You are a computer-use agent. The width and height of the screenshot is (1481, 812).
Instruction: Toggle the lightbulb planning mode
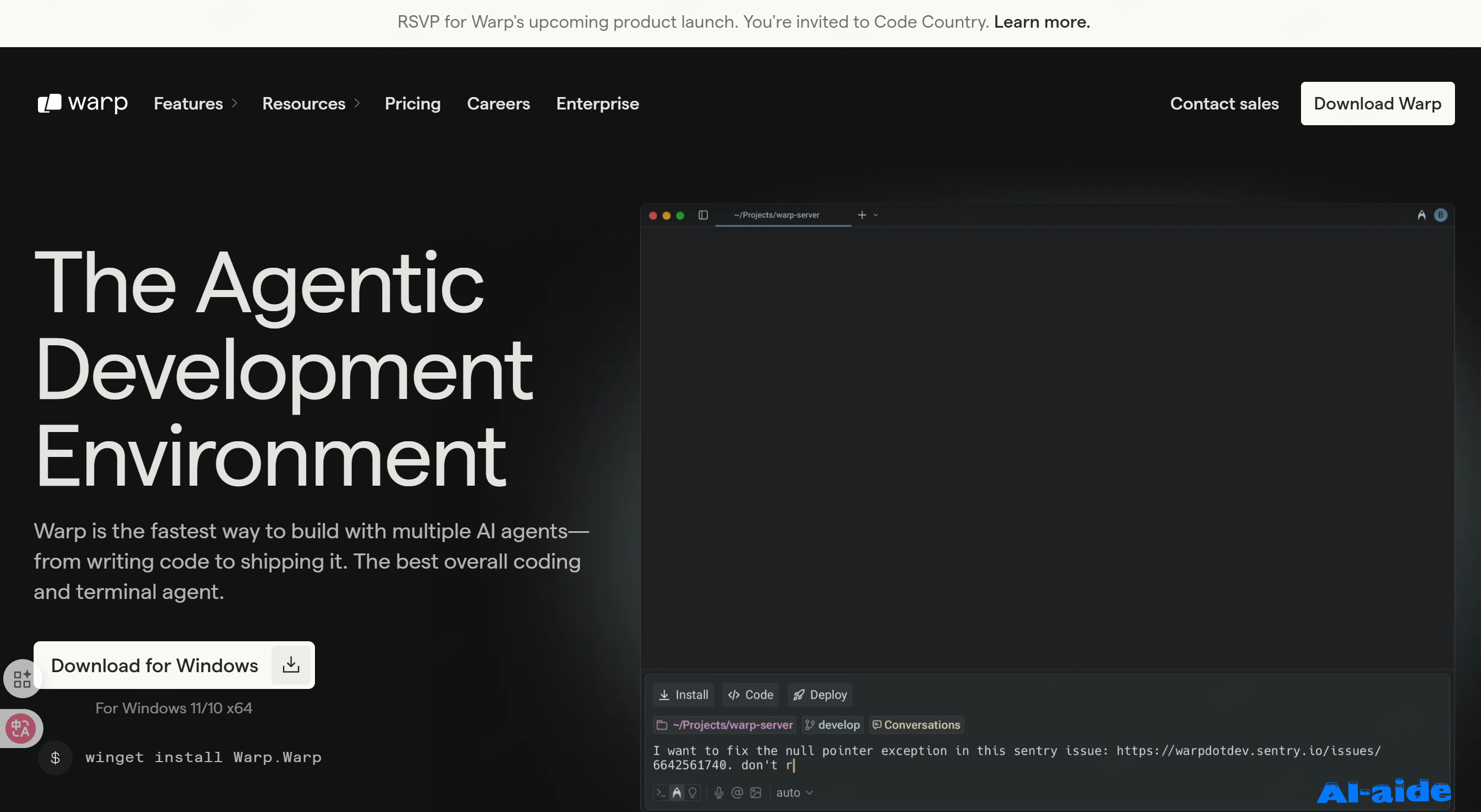(x=692, y=792)
